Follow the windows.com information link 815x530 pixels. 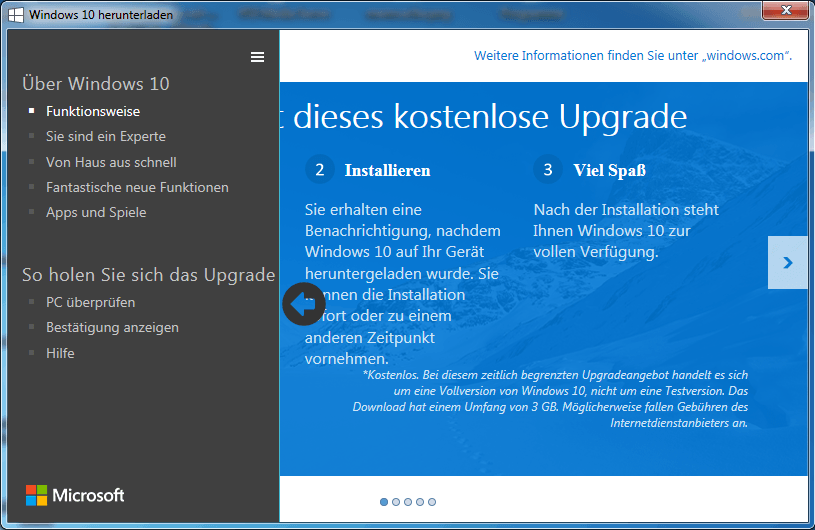[x=633, y=56]
